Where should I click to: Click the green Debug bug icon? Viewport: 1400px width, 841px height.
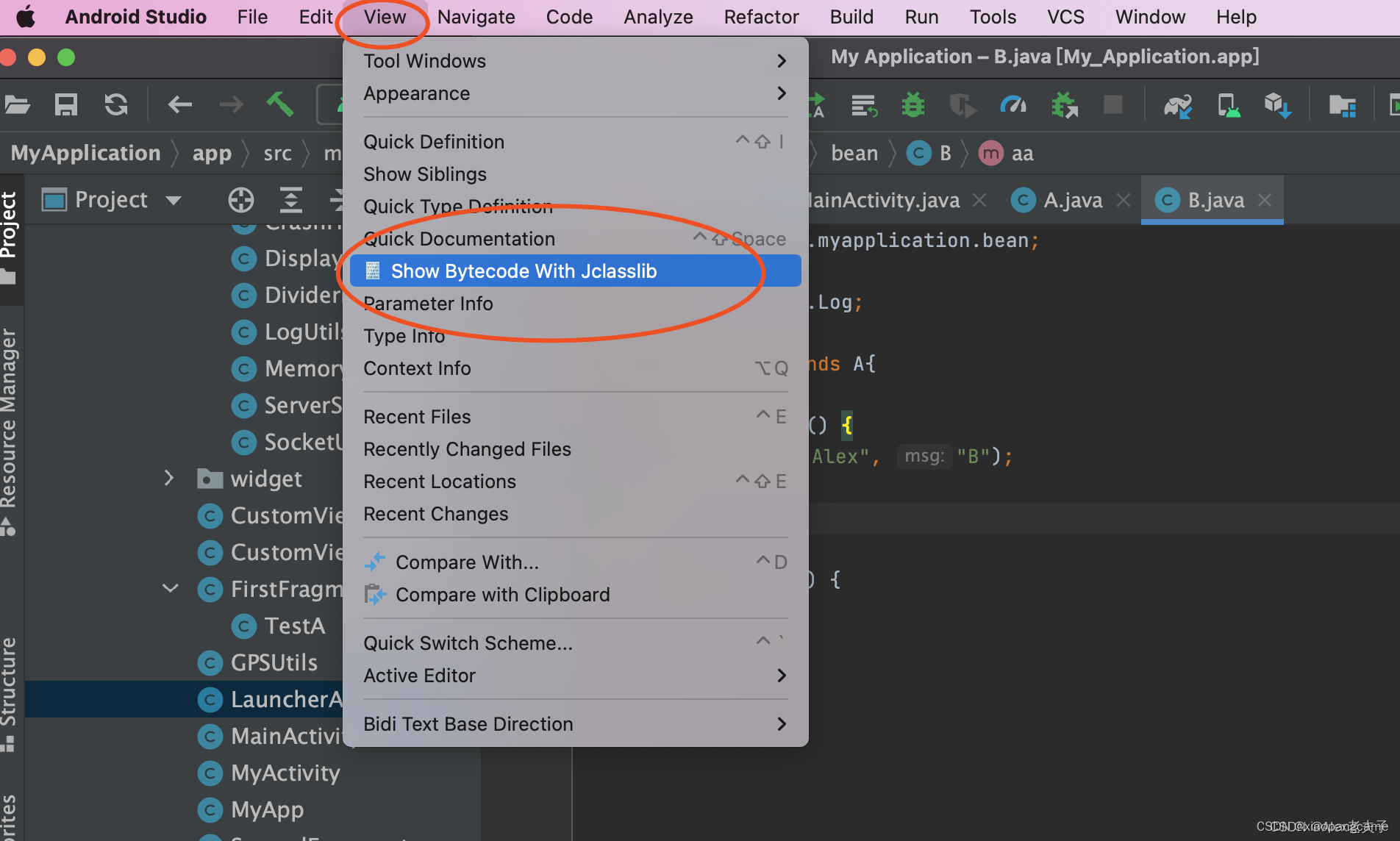point(913,105)
